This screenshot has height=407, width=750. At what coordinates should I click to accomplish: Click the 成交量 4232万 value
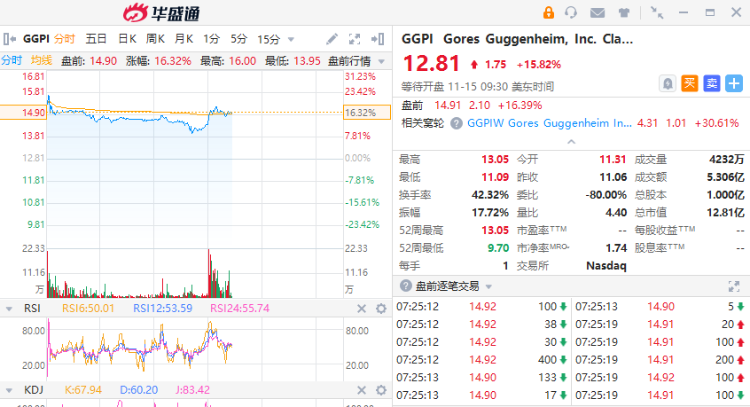pyautogui.click(x=727, y=159)
